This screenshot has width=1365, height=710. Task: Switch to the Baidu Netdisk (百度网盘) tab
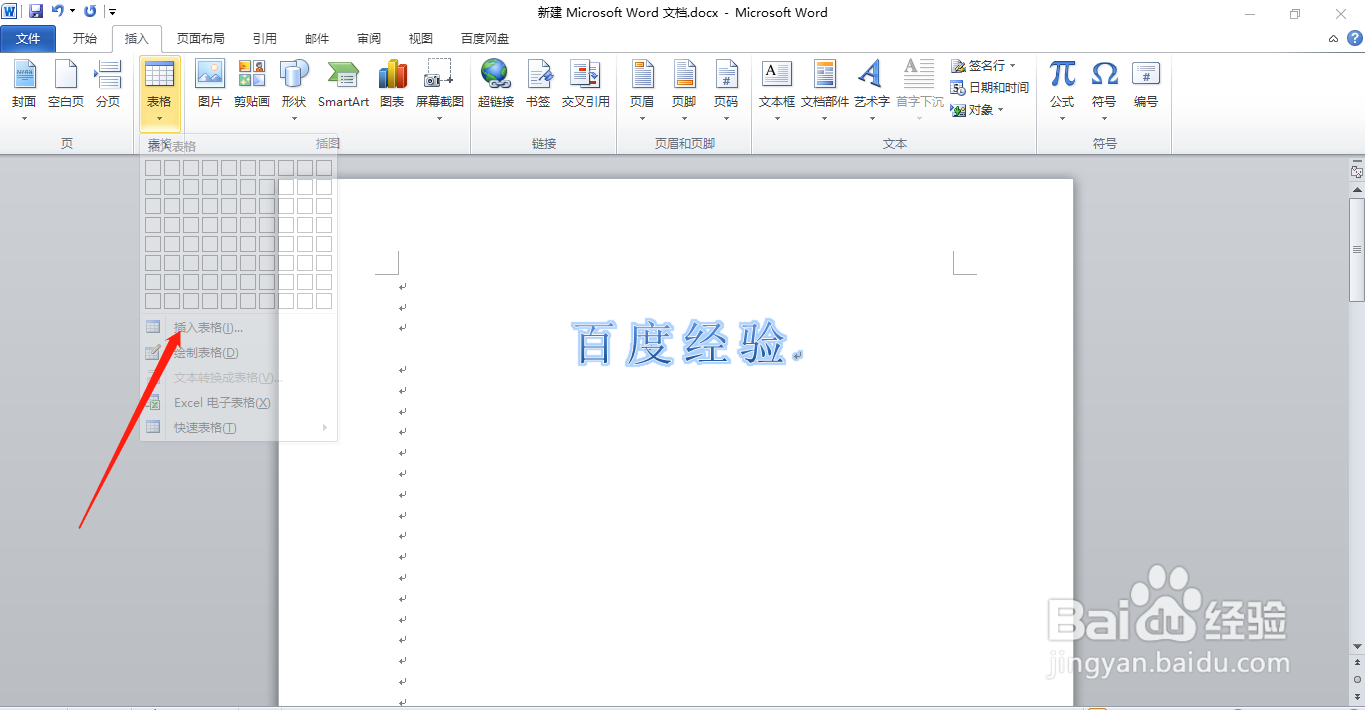click(x=485, y=39)
